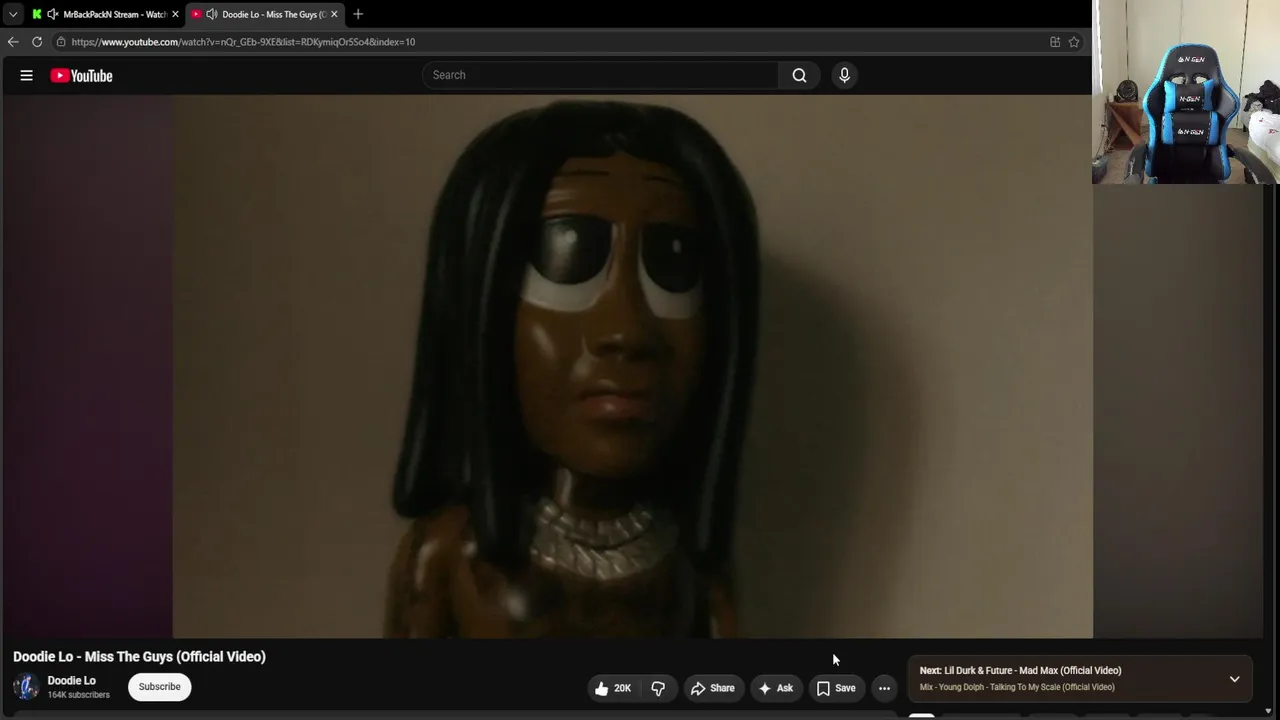Start voice search with the microphone icon
1280x720 pixels.
pyautogui.click(x=844, y=75)
